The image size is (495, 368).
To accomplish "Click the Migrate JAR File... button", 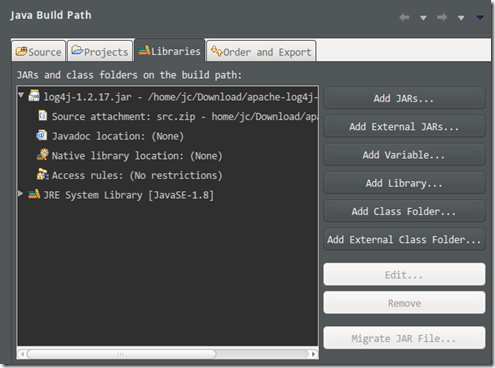I will click(x=404, y=338).
